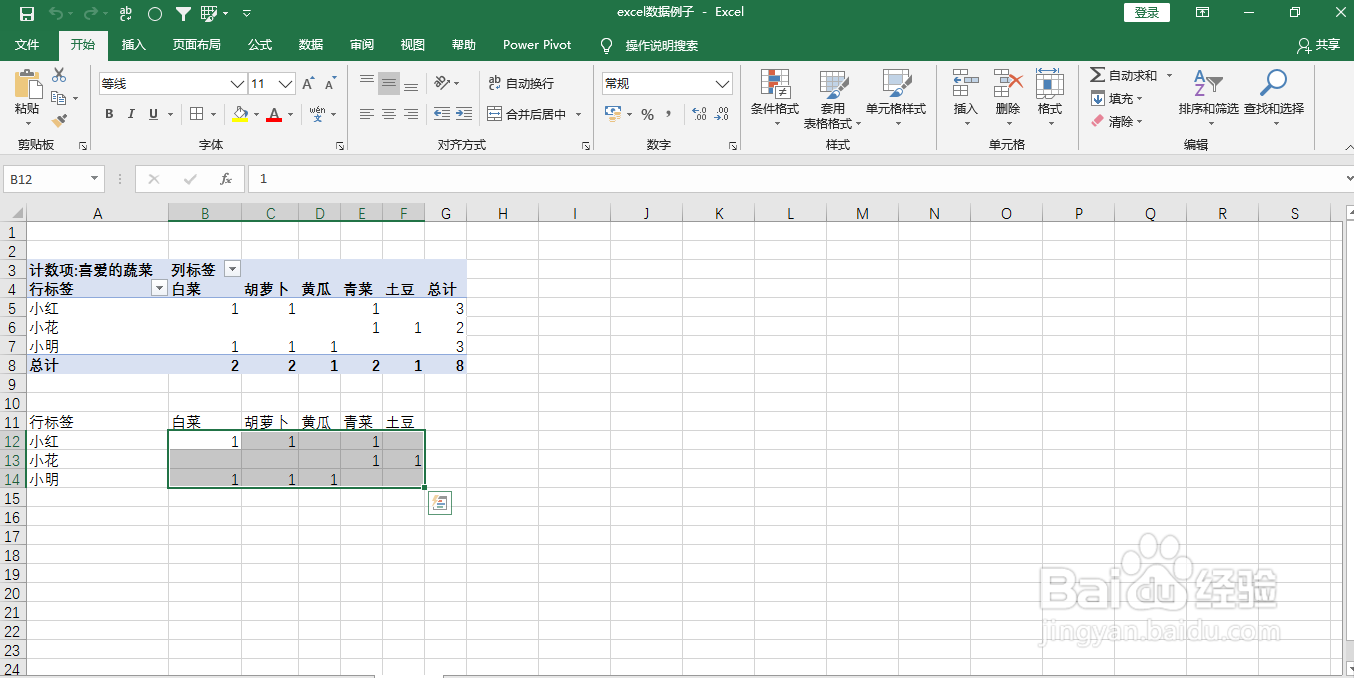The height and width of the screenshot is (678, 1354).
Task: Click the Save icon in quick access toolbar
Action: pyautogui.click(x=27, y=13)
